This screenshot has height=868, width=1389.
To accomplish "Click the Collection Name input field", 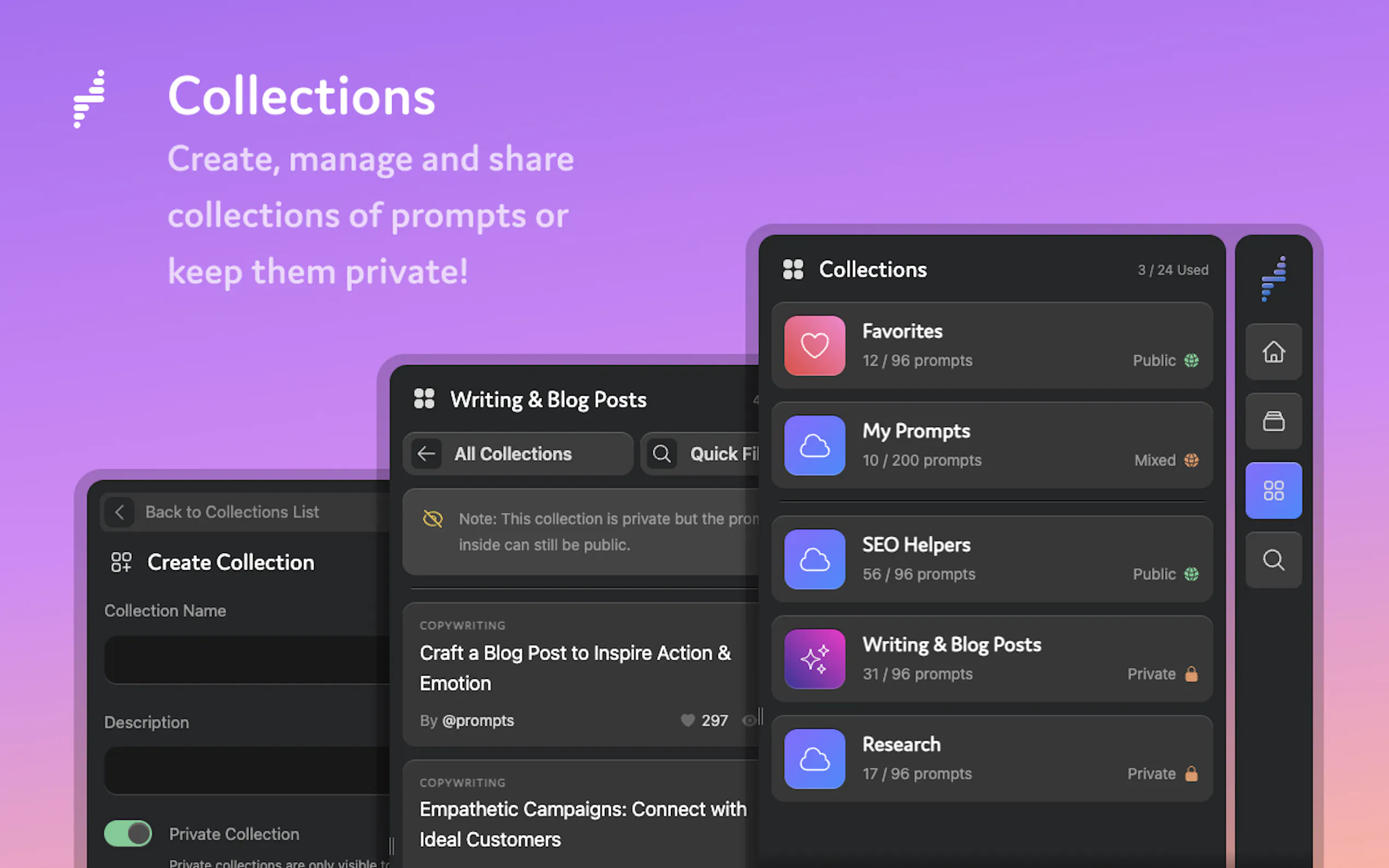I will coord(247,660).
